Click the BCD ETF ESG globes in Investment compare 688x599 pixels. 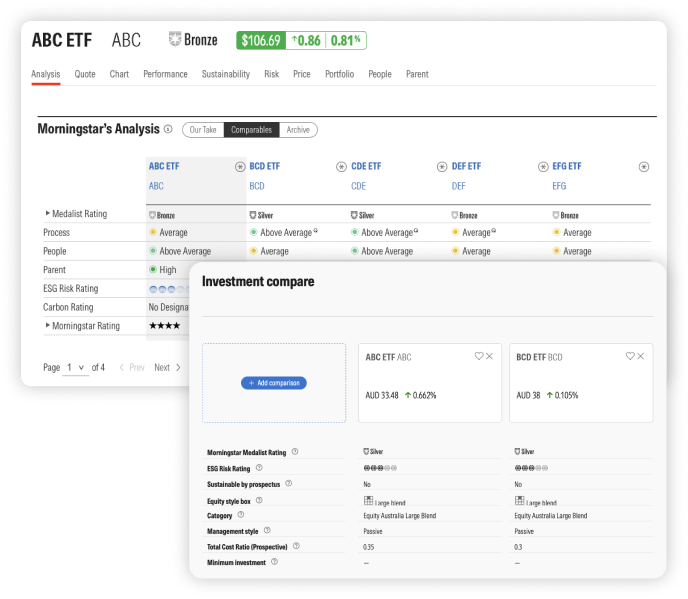531,468
